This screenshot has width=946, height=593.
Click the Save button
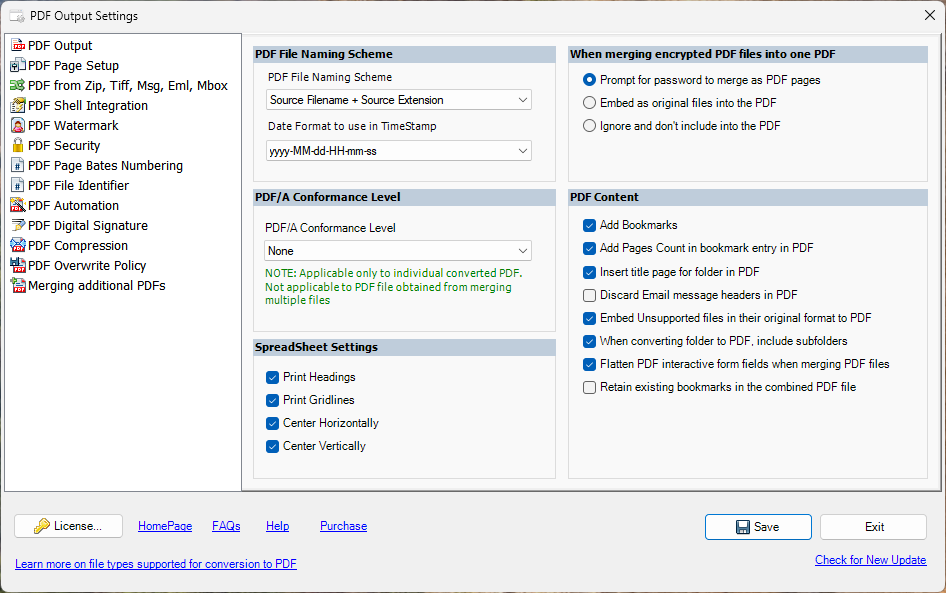[758, 527]
